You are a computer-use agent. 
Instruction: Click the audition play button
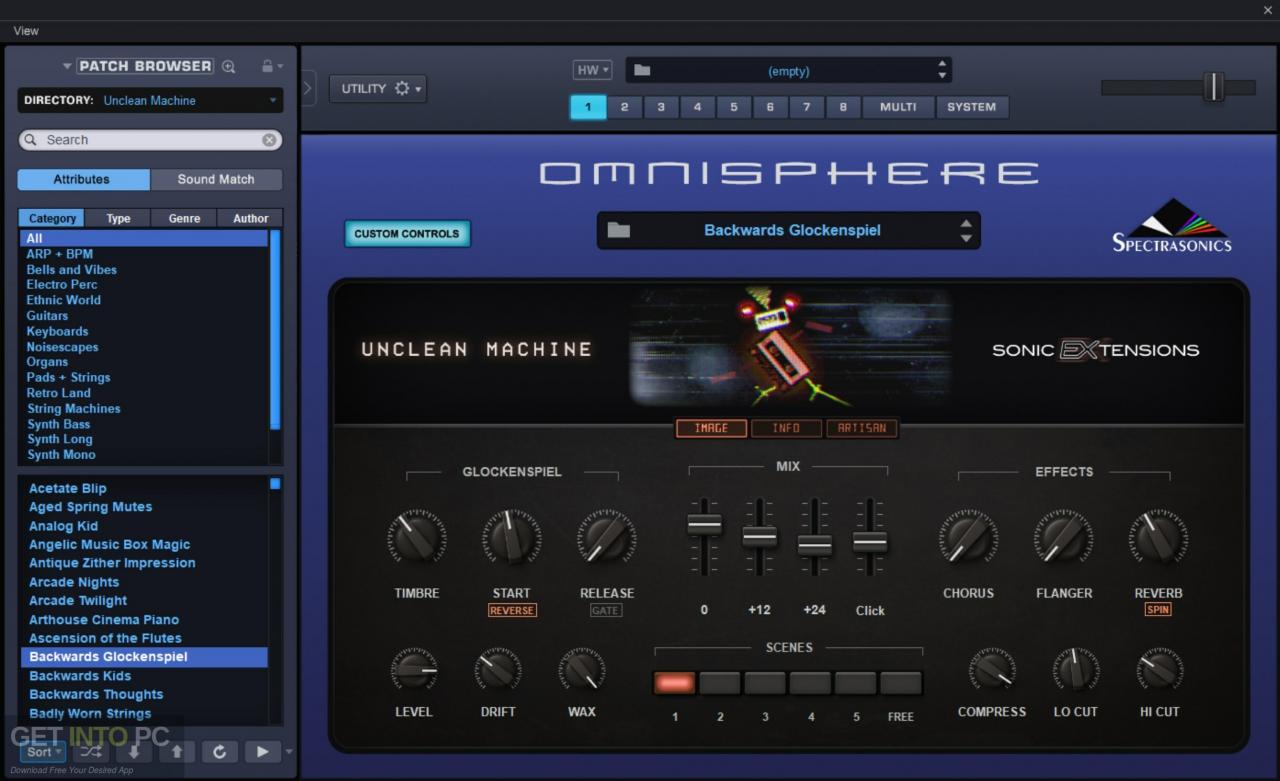click(x=262, y=751)
